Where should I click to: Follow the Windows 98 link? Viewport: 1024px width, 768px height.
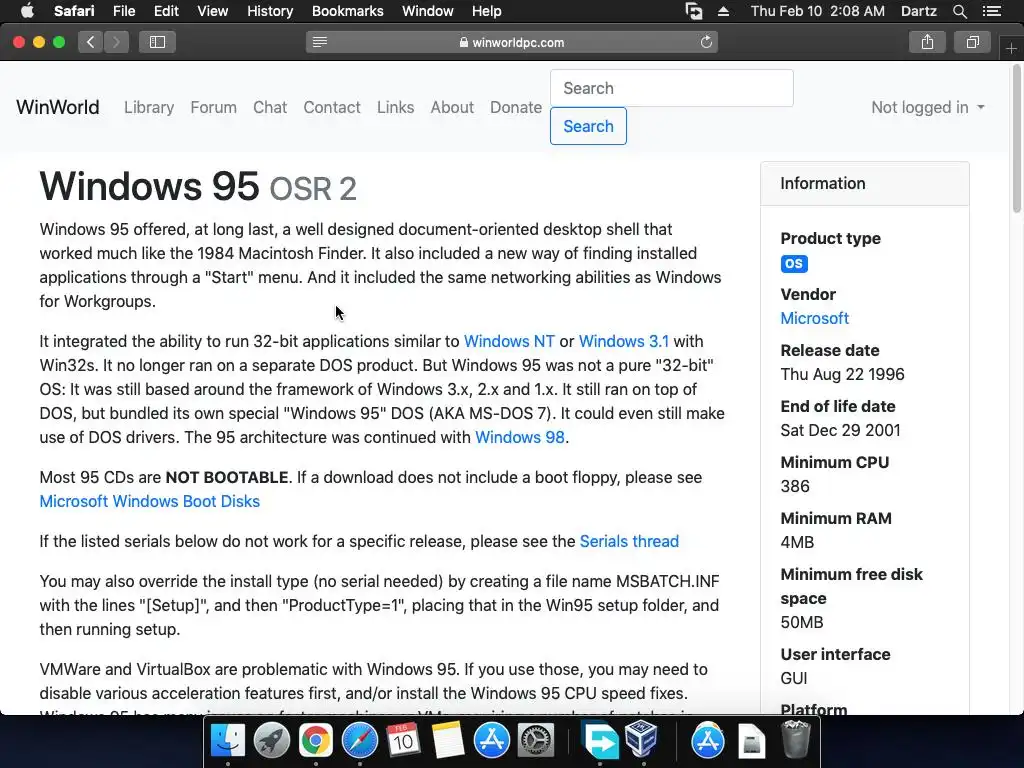(519, 438)
